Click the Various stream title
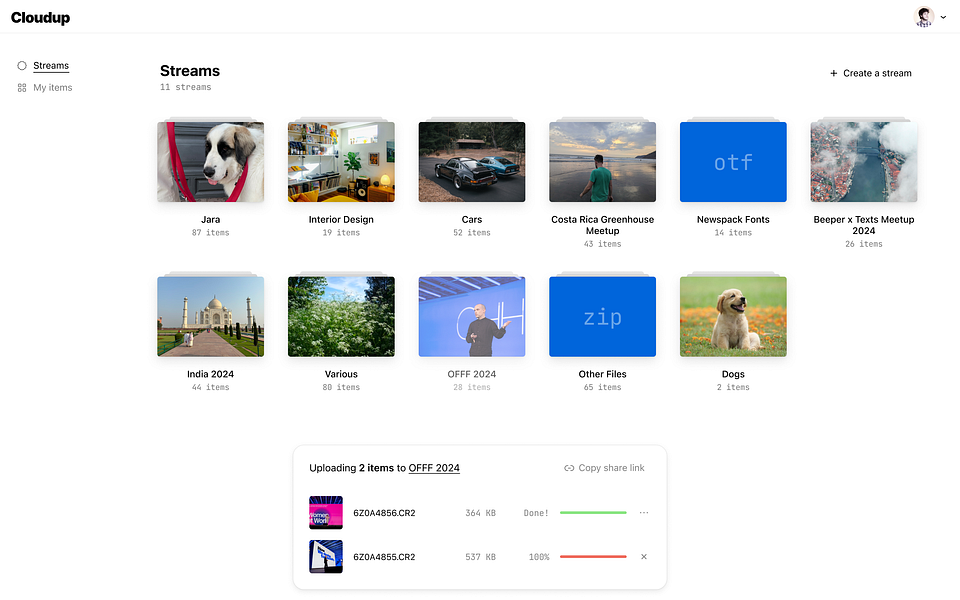The width and height of the screenshot is (960, 600). tap(341, 374)
